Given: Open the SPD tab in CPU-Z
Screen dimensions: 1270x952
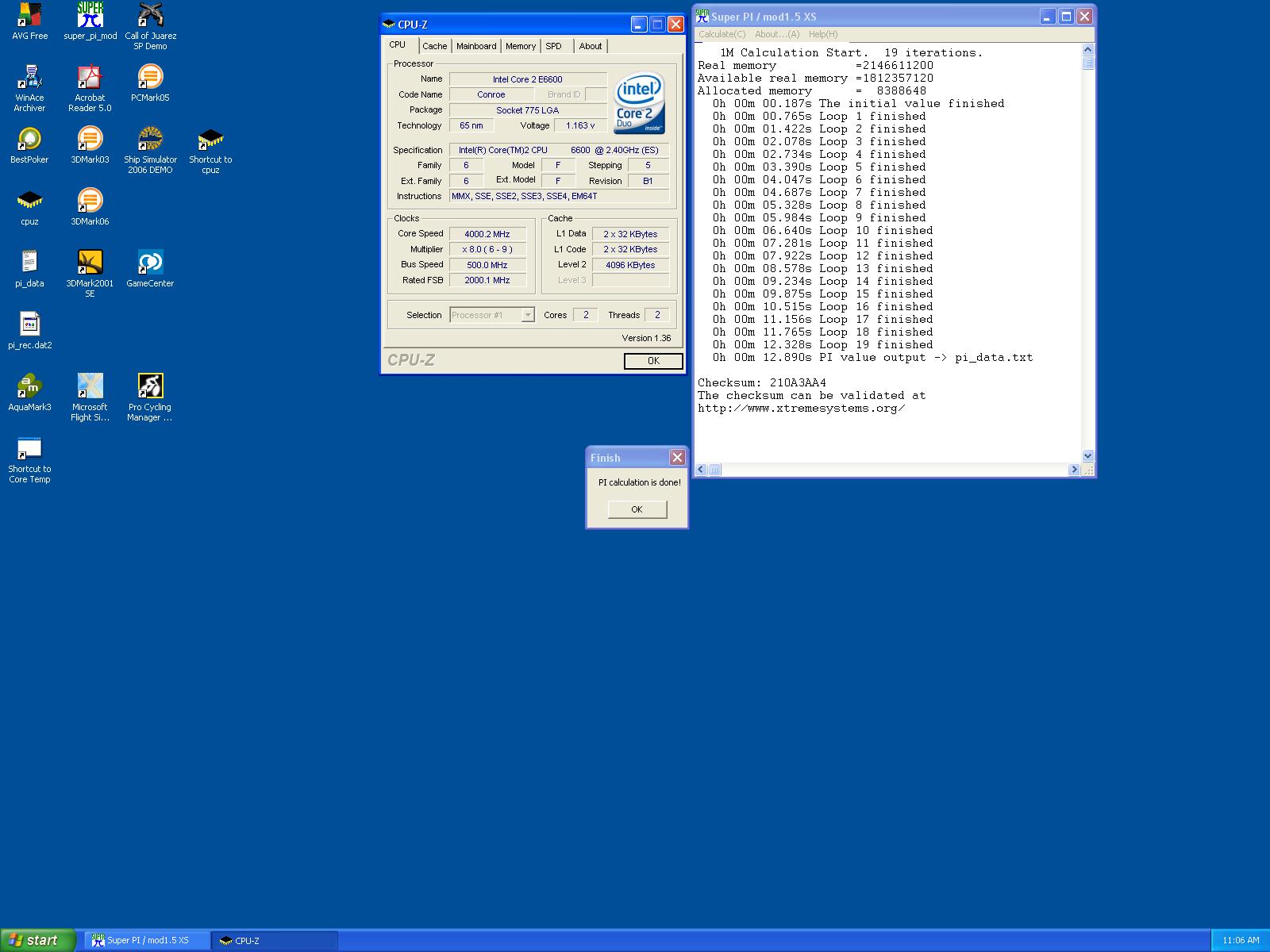Looking at the screenshot, I should tap(554, 46).
